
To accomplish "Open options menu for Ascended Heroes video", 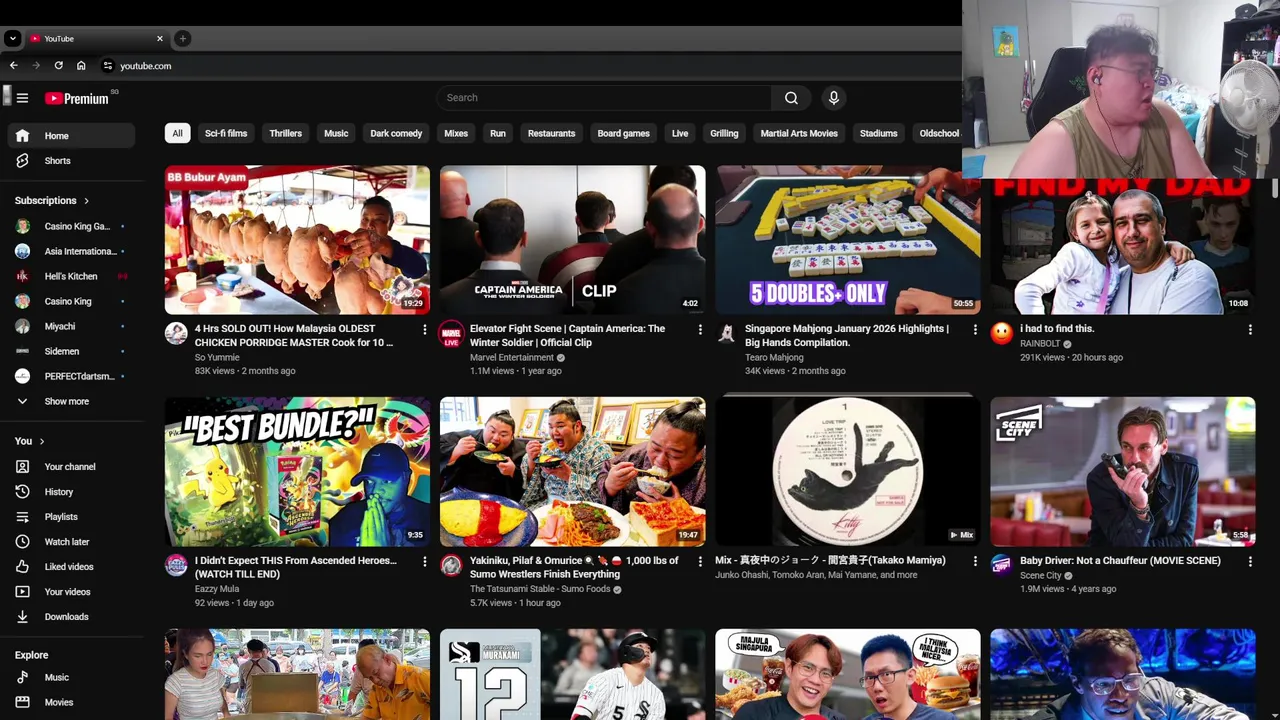I will [424, 562].
